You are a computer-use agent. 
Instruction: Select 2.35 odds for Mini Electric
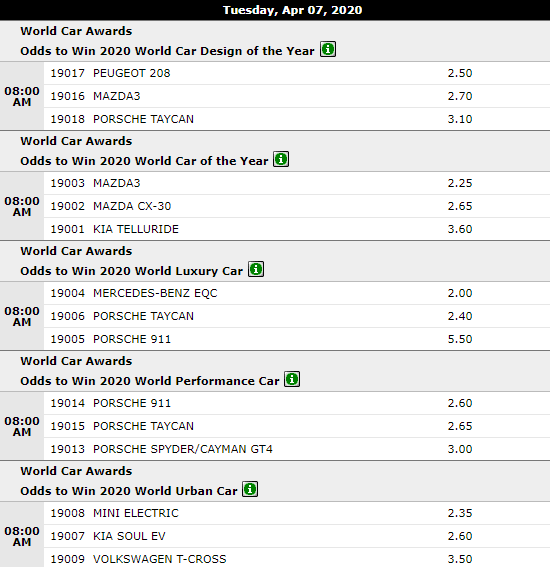tap(460, 513)
